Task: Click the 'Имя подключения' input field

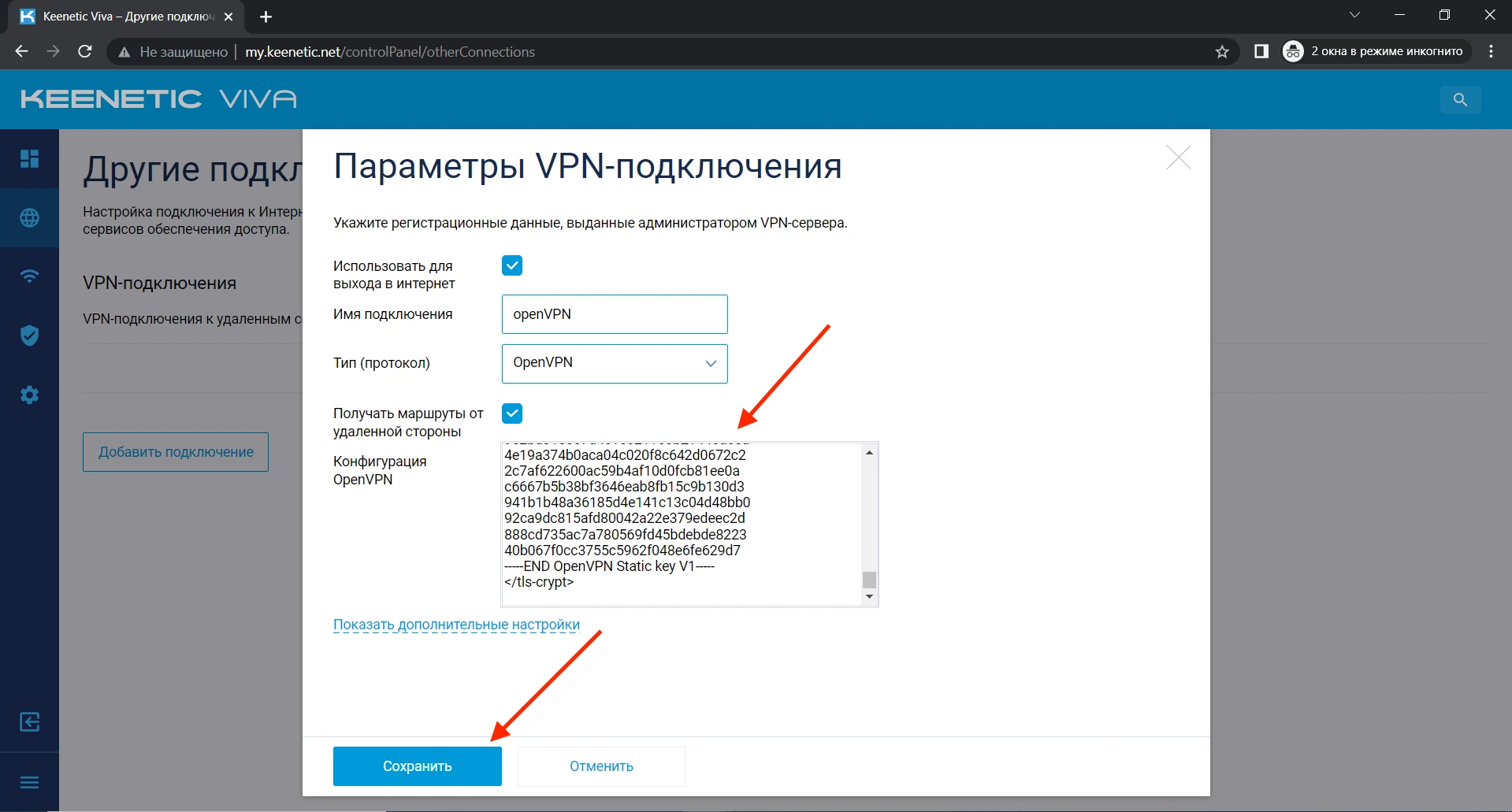Action: [x=615, y=314]
